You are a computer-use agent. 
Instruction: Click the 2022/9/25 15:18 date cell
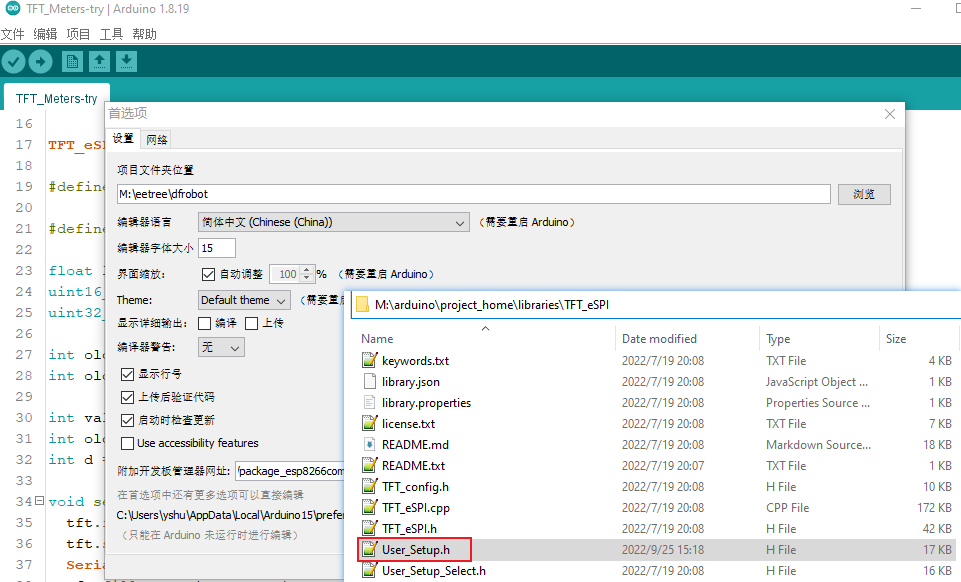[x=663, y=550]
